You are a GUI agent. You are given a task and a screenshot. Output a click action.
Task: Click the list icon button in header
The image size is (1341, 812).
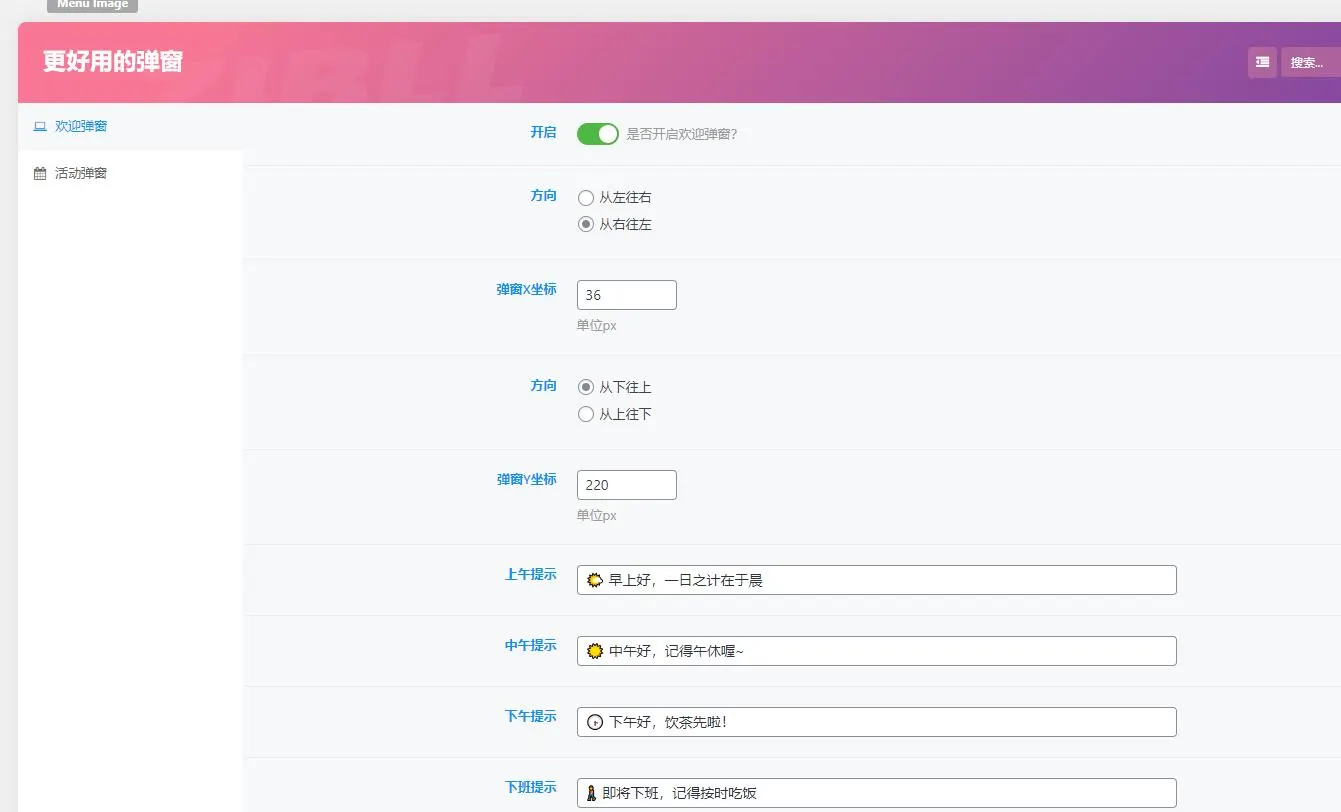(x=1262, y=62)
